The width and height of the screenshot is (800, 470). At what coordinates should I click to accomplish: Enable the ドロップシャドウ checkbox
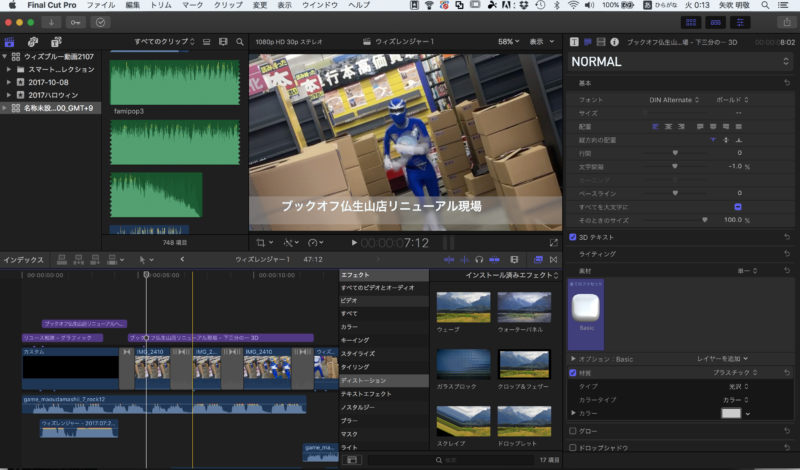572,448
